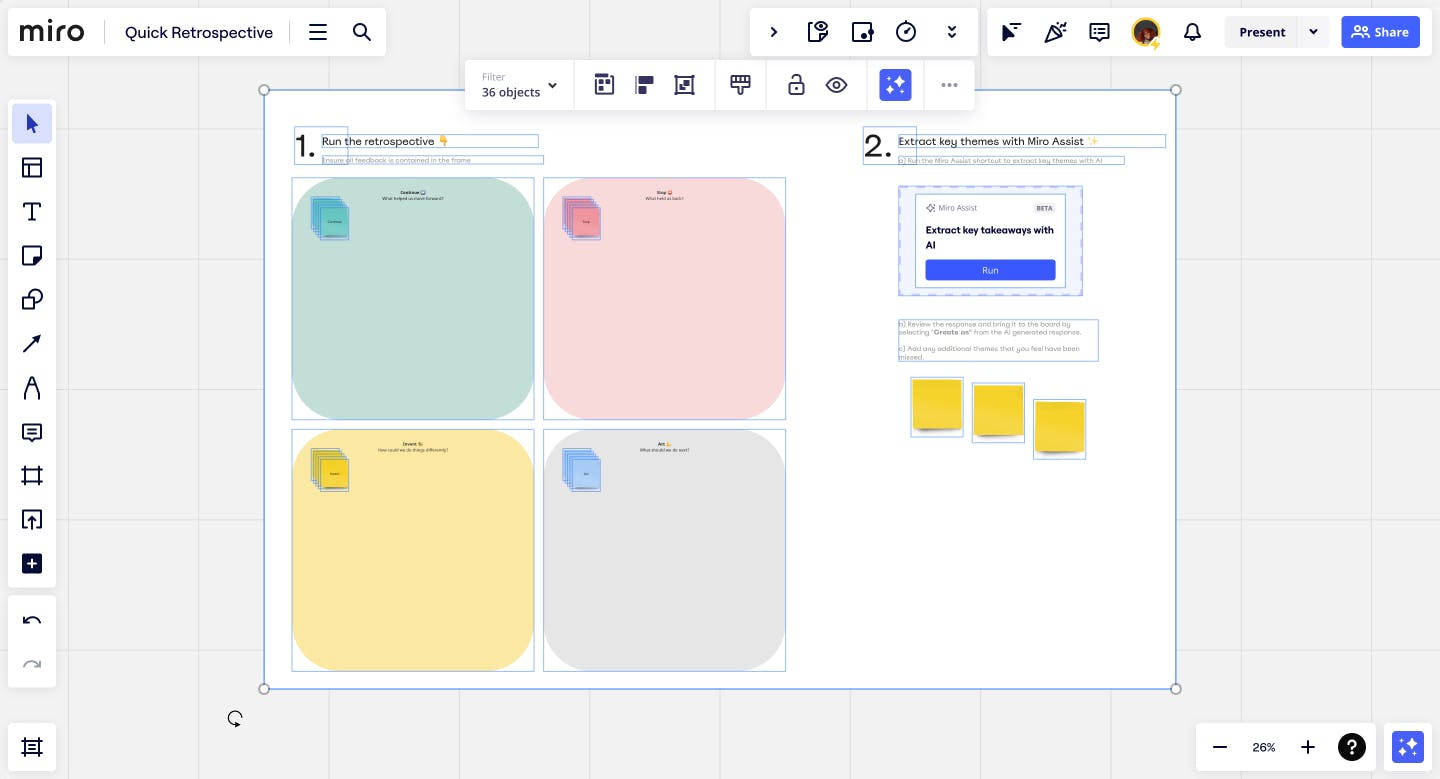The width and height of the screenshot is (1440, 779).
Task: Hide the selected objects with the eye toggle
Action: (x=836, y=85)
